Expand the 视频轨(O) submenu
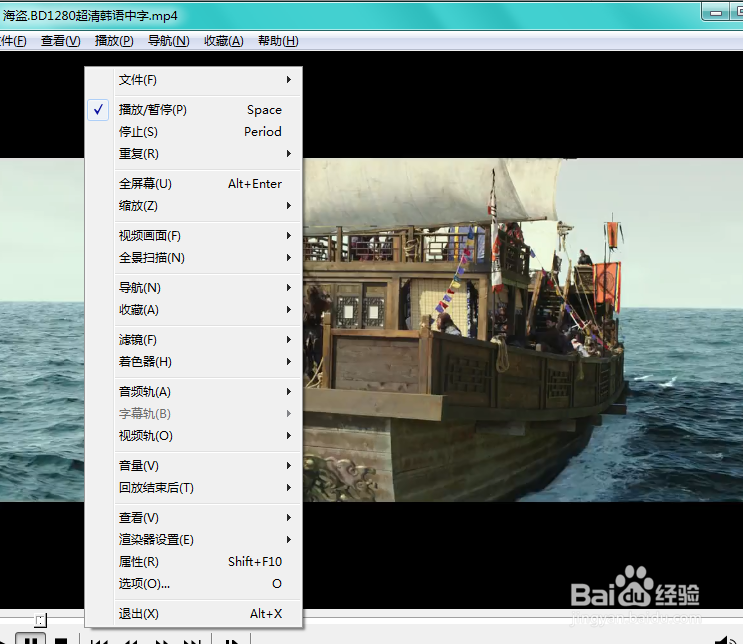 pos(193,436)
